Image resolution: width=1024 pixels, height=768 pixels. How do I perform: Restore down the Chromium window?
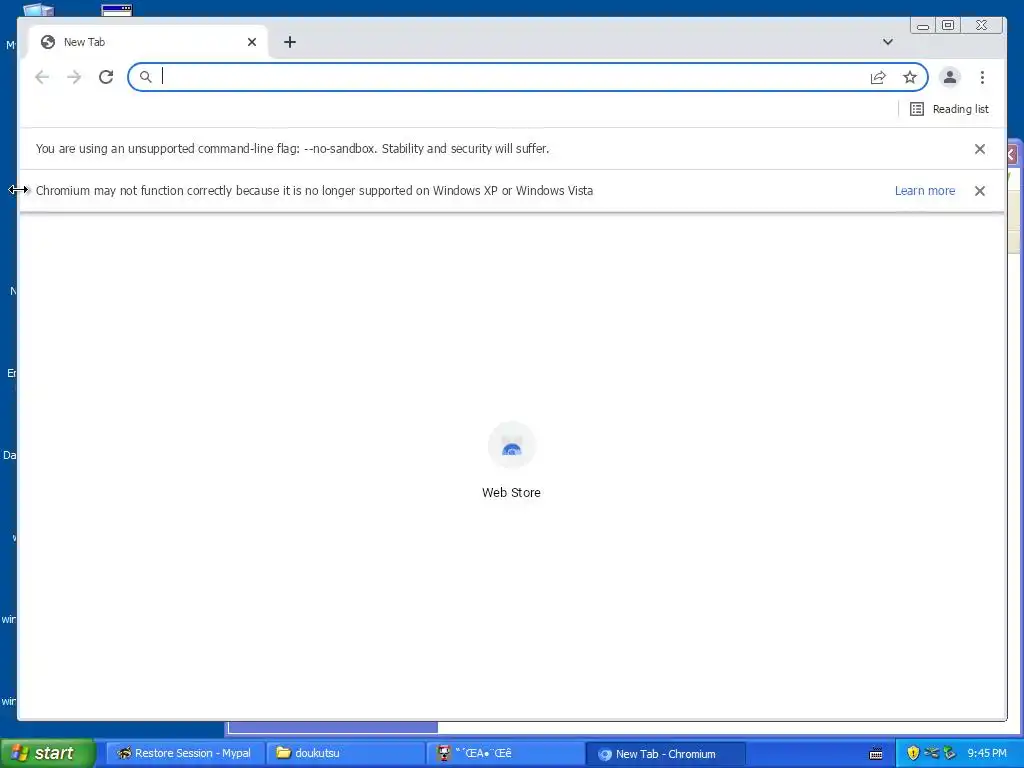pos(948,25)
